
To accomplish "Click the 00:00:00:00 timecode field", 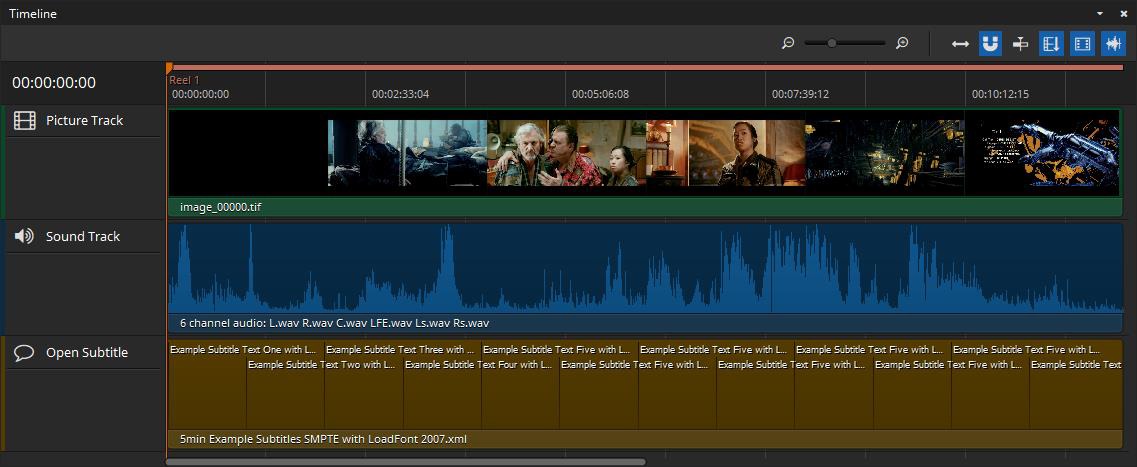I will (54, 83).
